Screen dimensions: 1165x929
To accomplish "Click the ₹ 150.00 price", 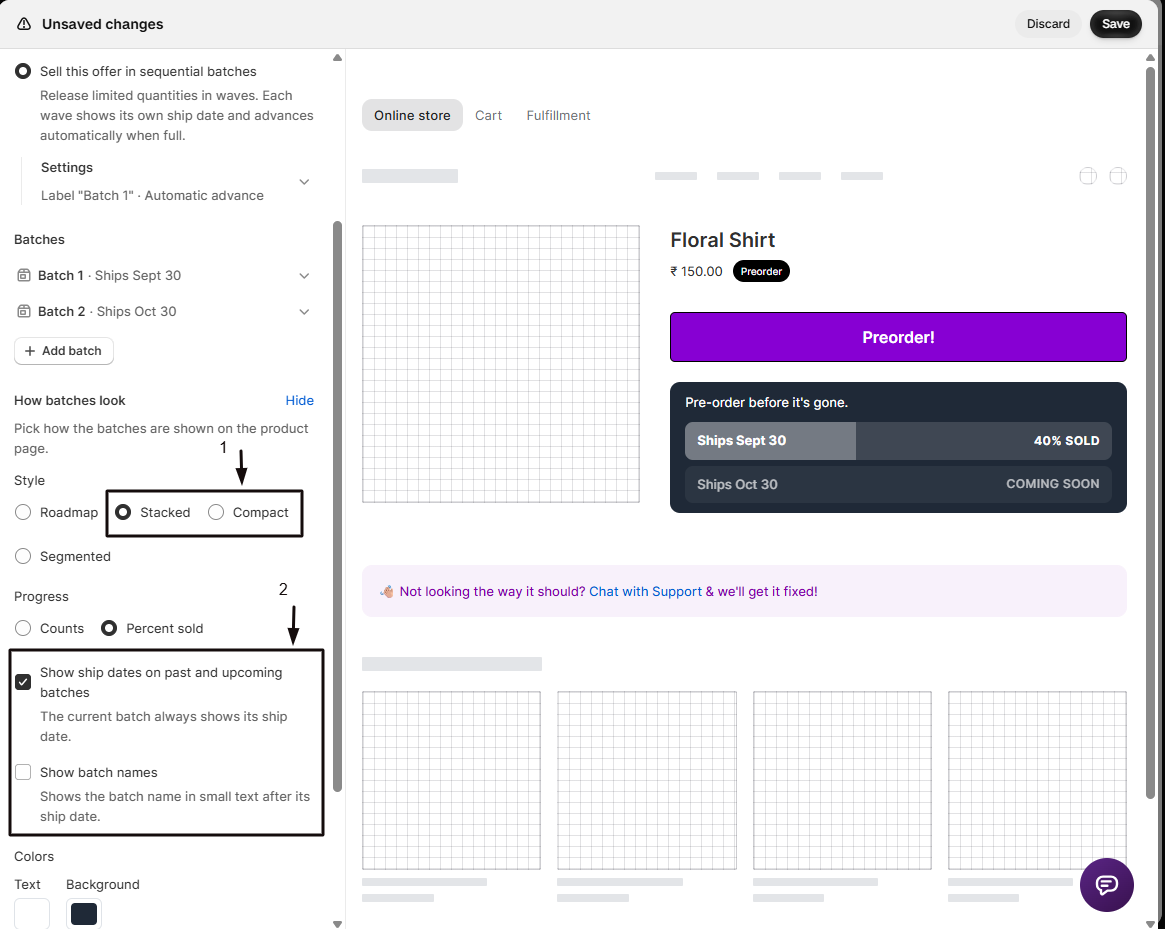I will (696, 271).
